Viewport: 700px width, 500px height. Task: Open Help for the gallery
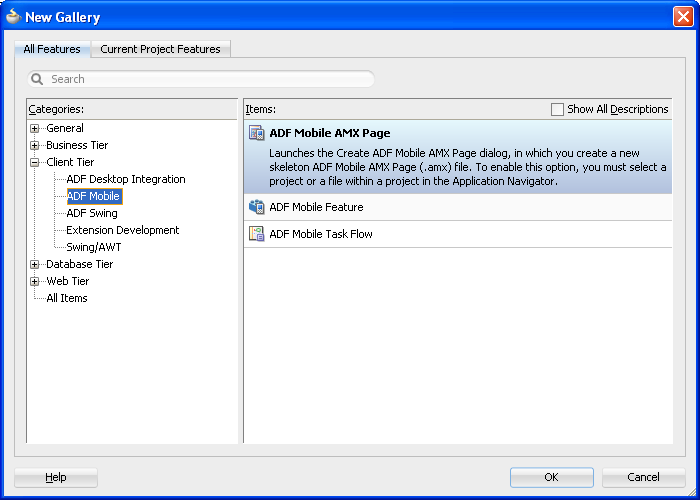(x=56, y=477)
